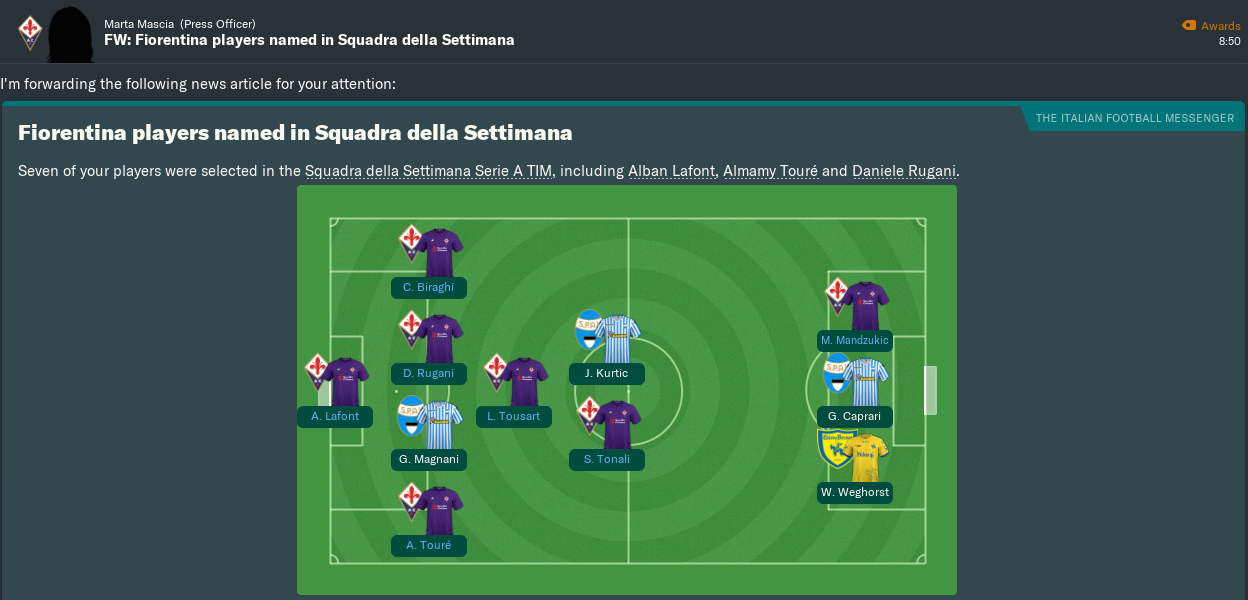Click A. Touré's purple shirt icon
The height and width of the screenshot is (600, 1248).
pos(440,511)
